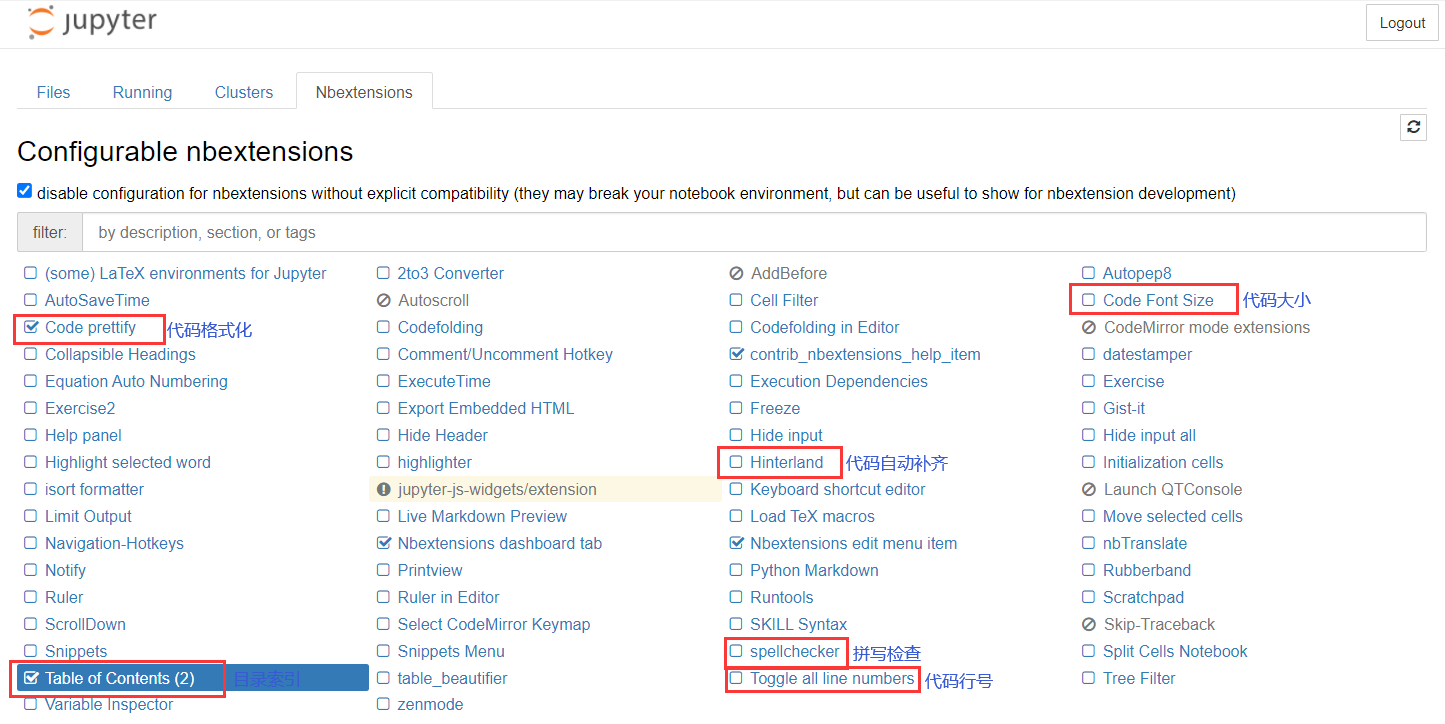Screen dimensions: 1445x724
Task: Click the Logout button
Action: [1402, 23]
